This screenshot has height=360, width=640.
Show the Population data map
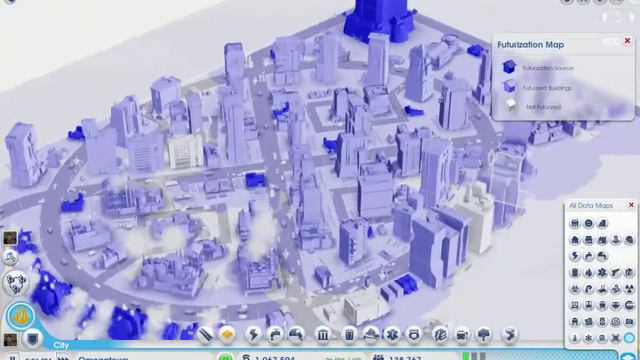[575, 223]
